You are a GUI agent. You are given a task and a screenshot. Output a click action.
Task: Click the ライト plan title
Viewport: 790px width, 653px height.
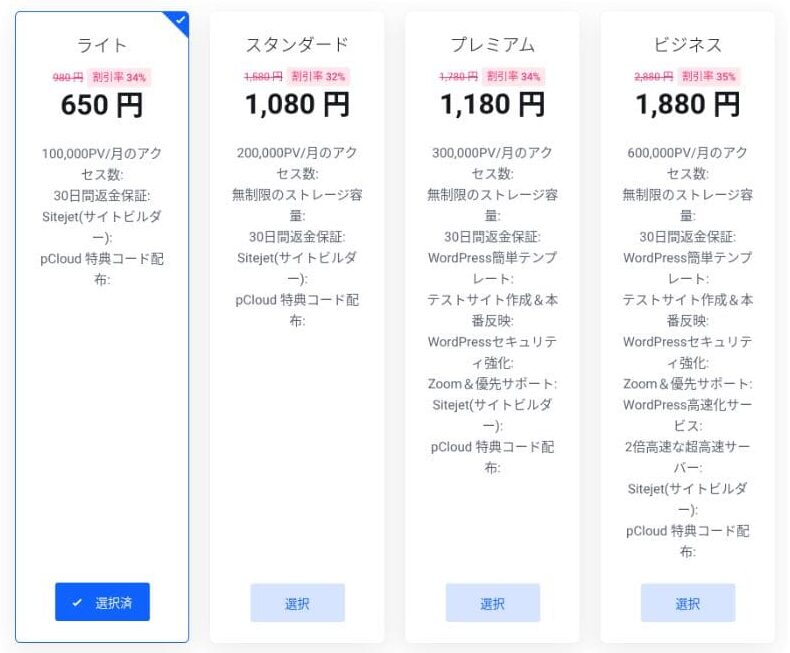pos(102,45)
